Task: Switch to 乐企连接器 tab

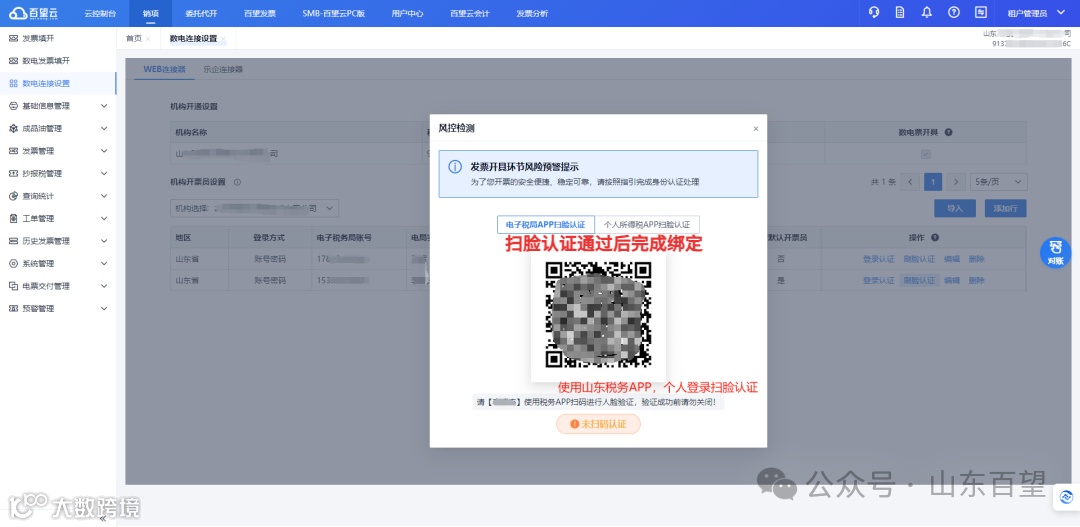Action: (223, 70)
